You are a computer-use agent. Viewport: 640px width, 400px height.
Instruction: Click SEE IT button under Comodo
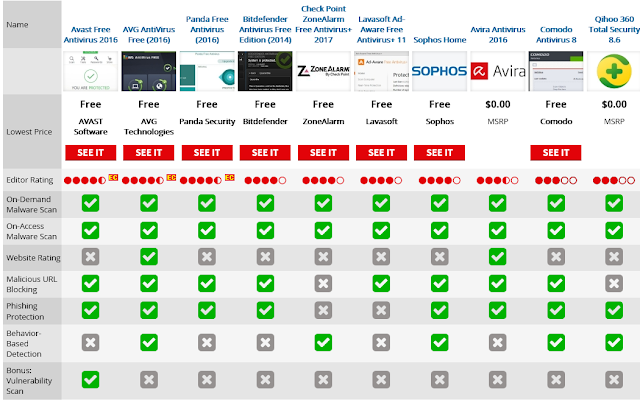(x=556, y=153)
